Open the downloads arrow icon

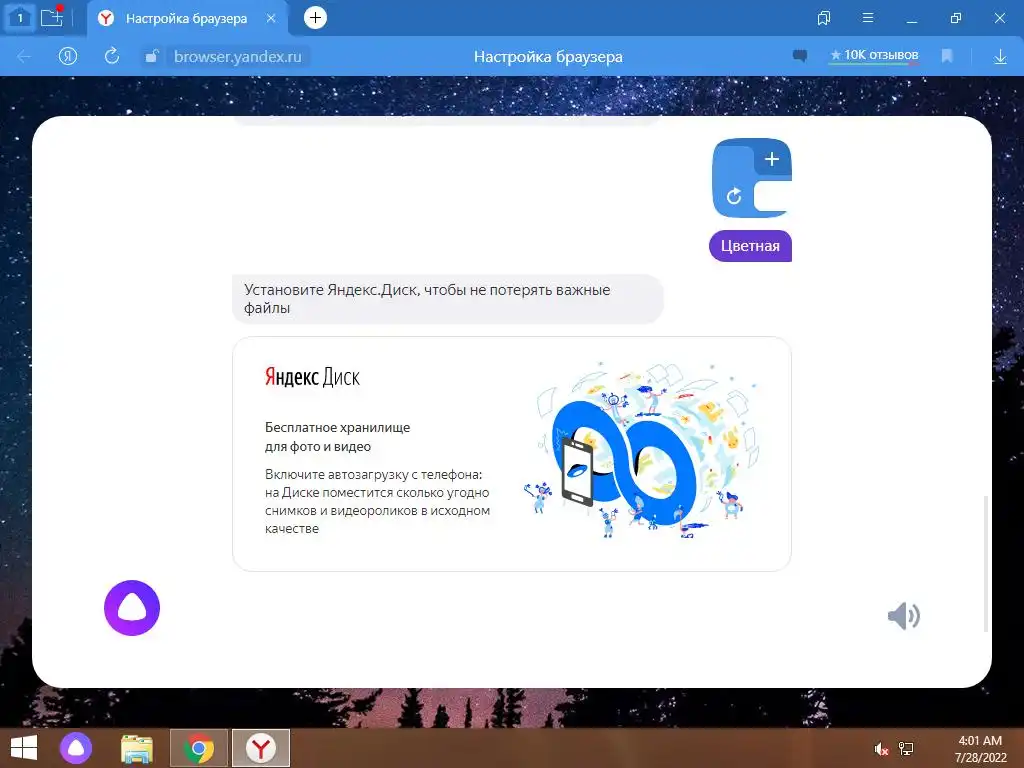point(1000,57)
